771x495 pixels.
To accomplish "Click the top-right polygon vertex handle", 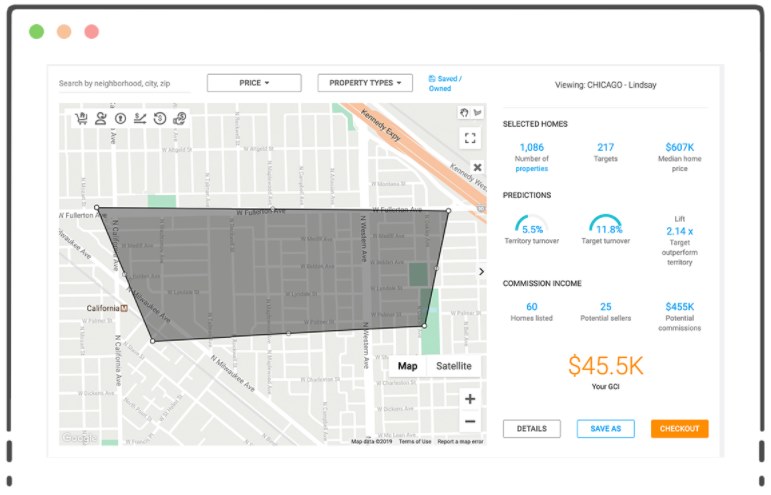I will 448,211.
